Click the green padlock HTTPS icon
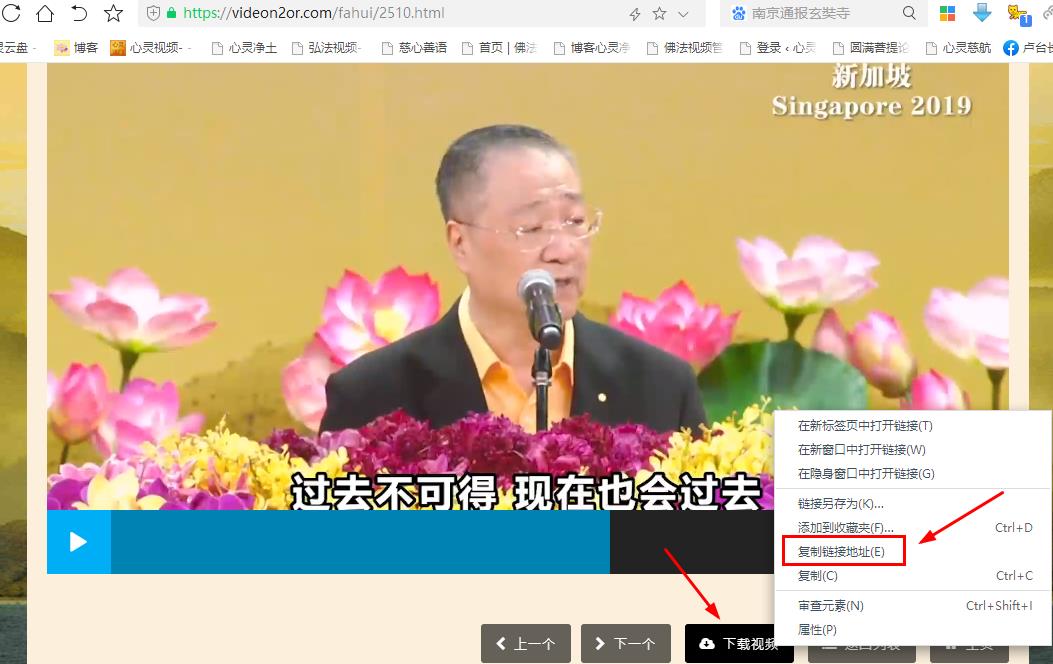The image size is (1053, 664). point(171,13)
